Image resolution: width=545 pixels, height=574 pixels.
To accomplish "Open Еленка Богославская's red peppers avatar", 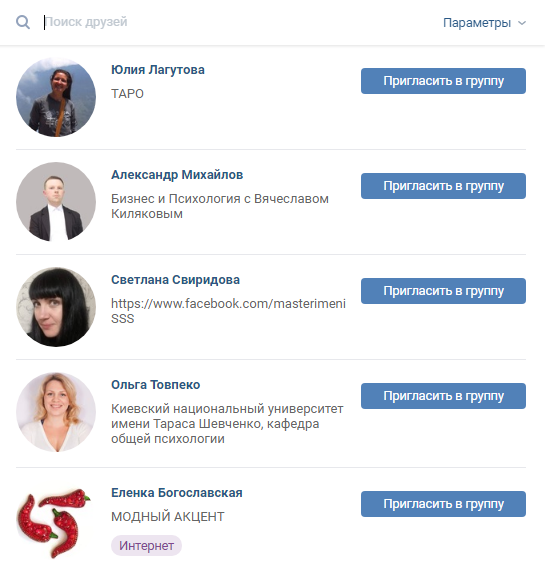I will pyautogui.click(x=56, y=520).
